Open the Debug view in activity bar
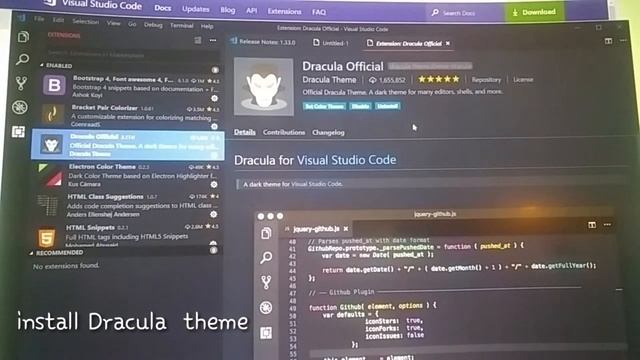Screen dimensions: 640x360 (20, 107)
